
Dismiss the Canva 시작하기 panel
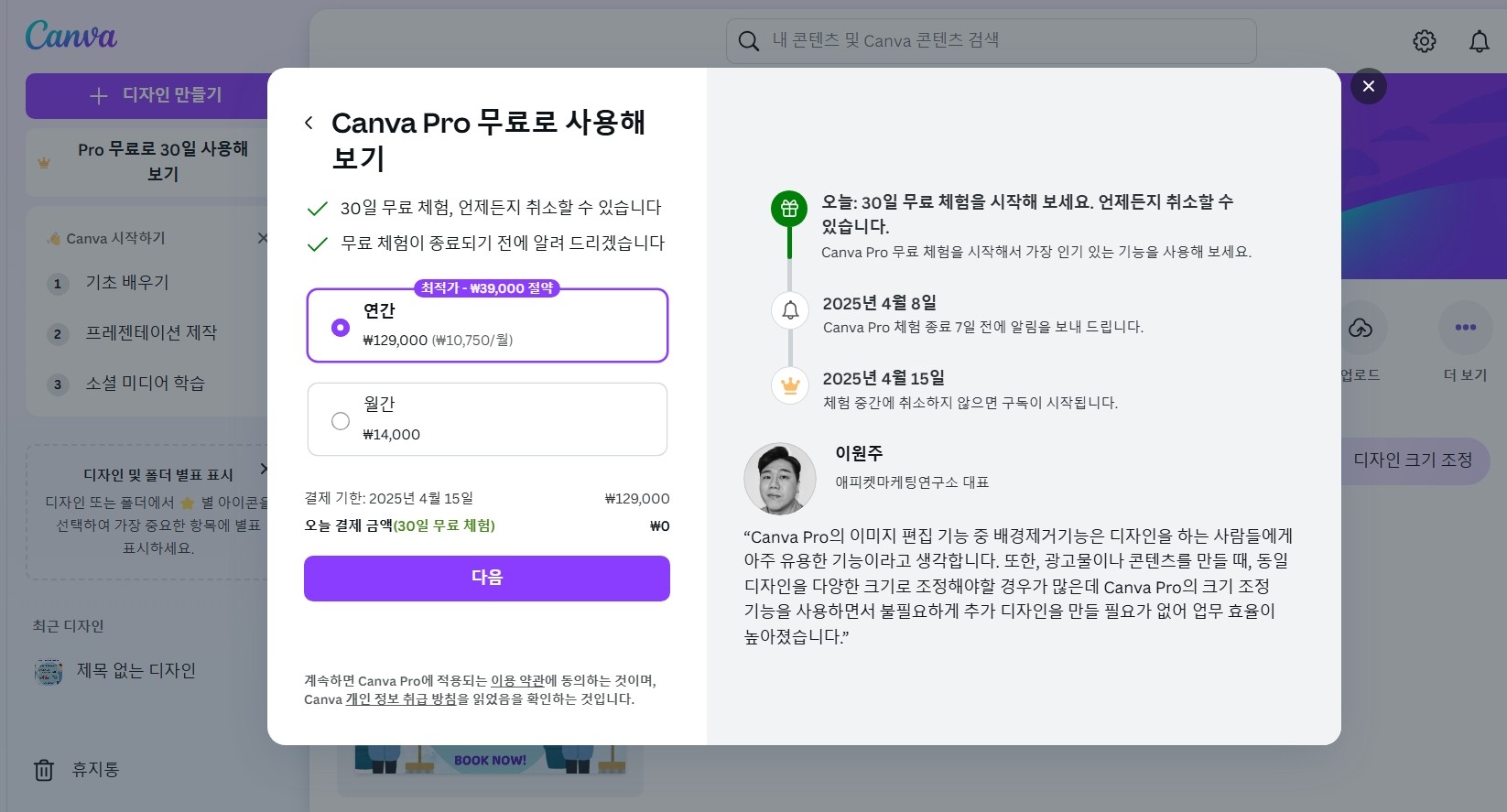click(263, 238)
